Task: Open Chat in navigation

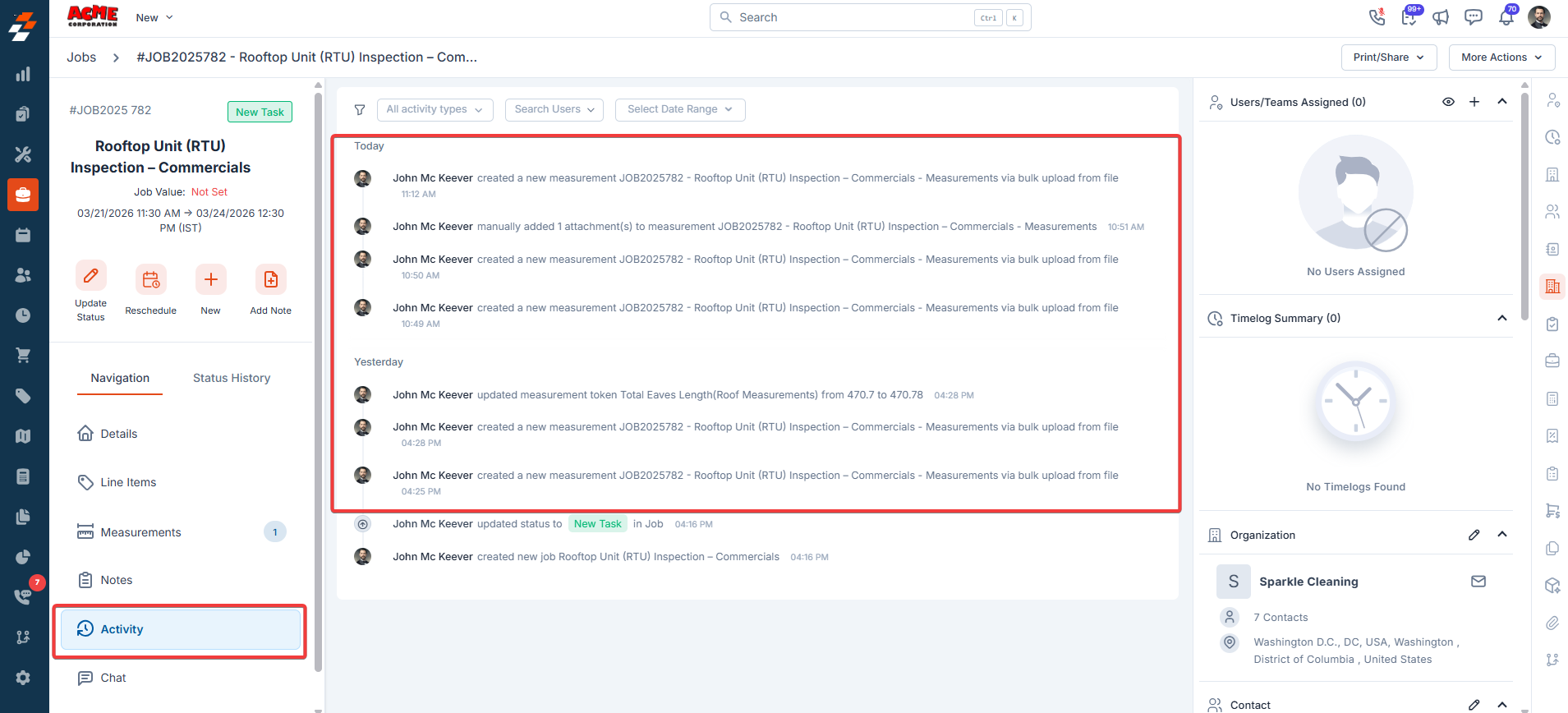Action: pos(181,678)
